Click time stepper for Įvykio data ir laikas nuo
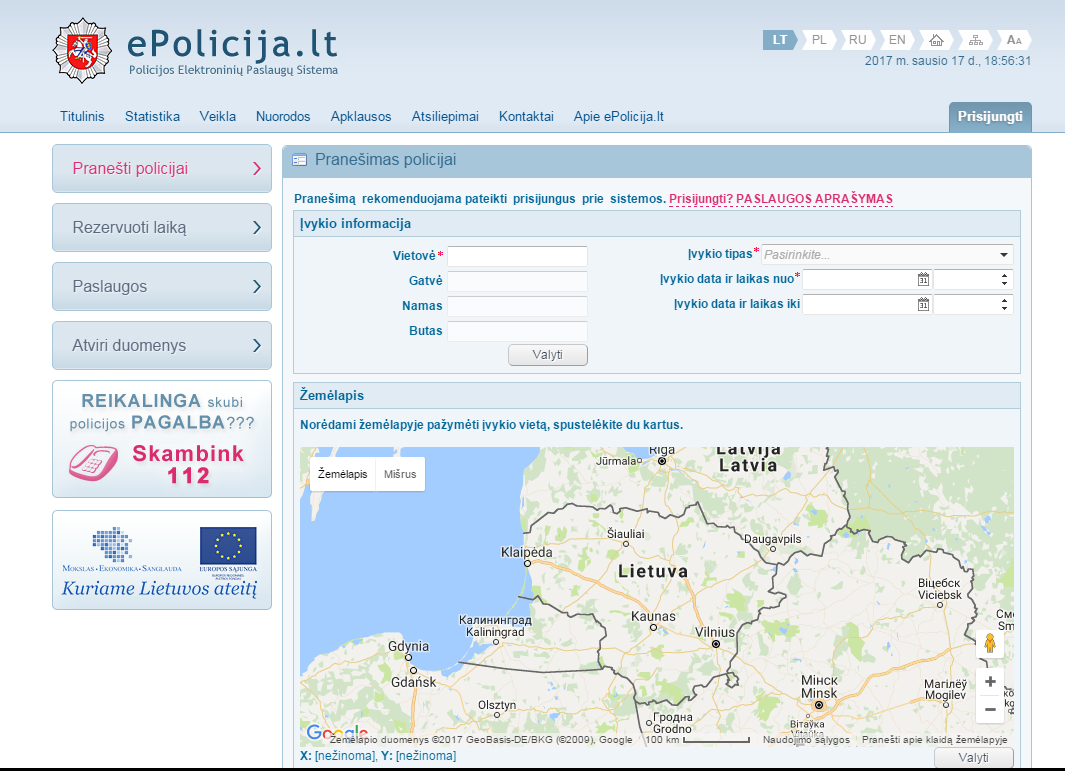The width and height of the screenshot is (1065, 771). pos(1004,279)
